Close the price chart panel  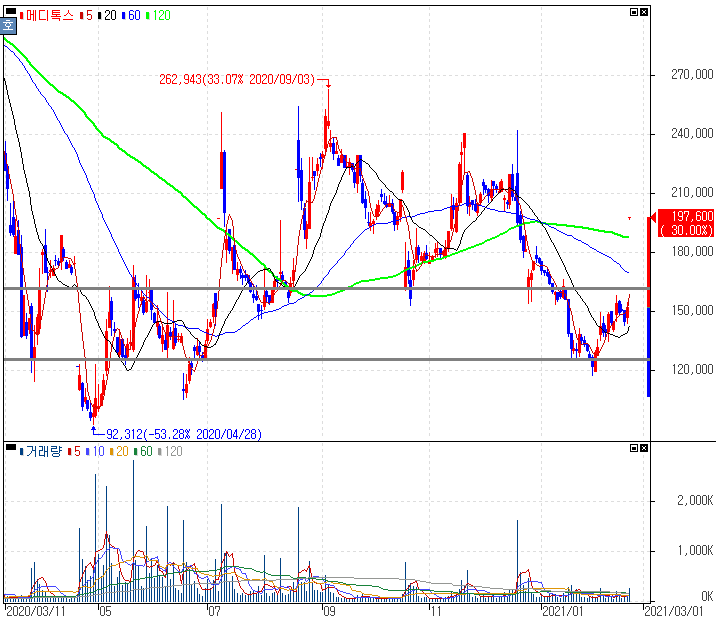pyautogui.click(x=644, y=12)
